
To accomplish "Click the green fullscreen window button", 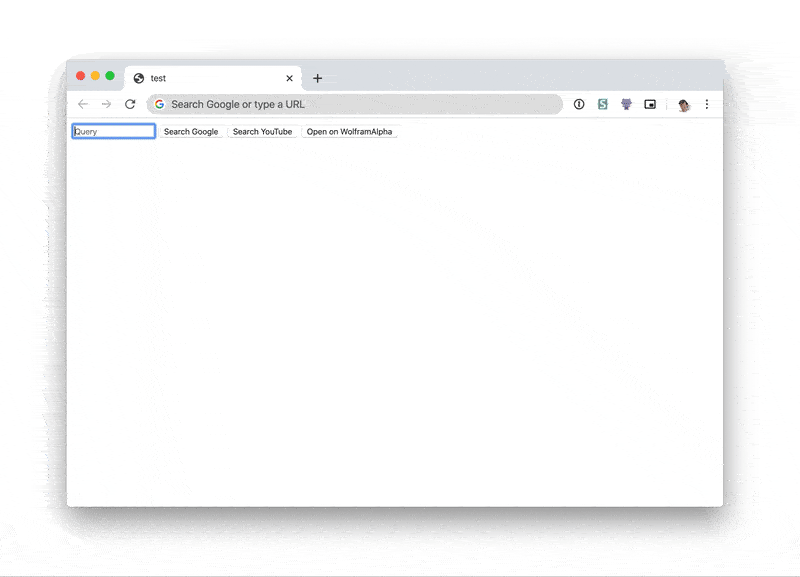I will coord(110,76).
